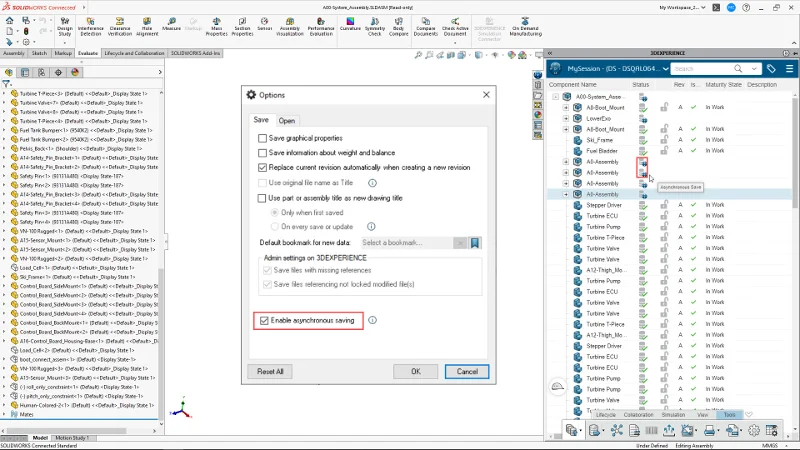This screenshot has height=450, width=800.
Task: Click the OK button in Options dialog
Action: click(x=415, y=371)
